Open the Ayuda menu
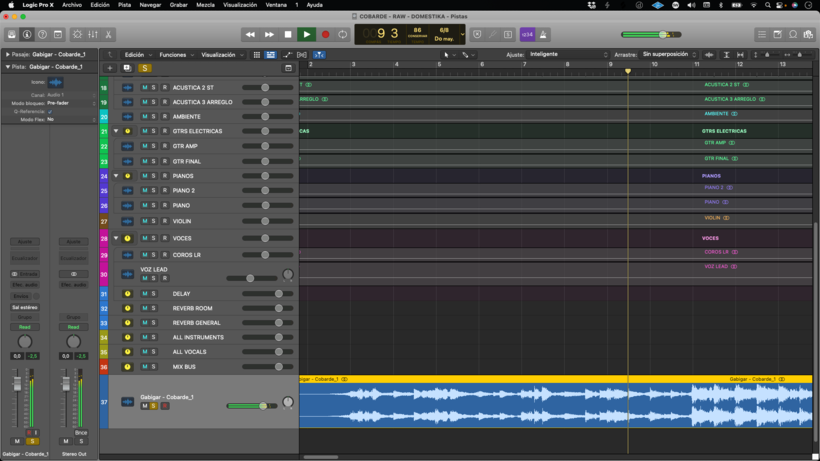820x461 pixels. click(x=314, y=5)
